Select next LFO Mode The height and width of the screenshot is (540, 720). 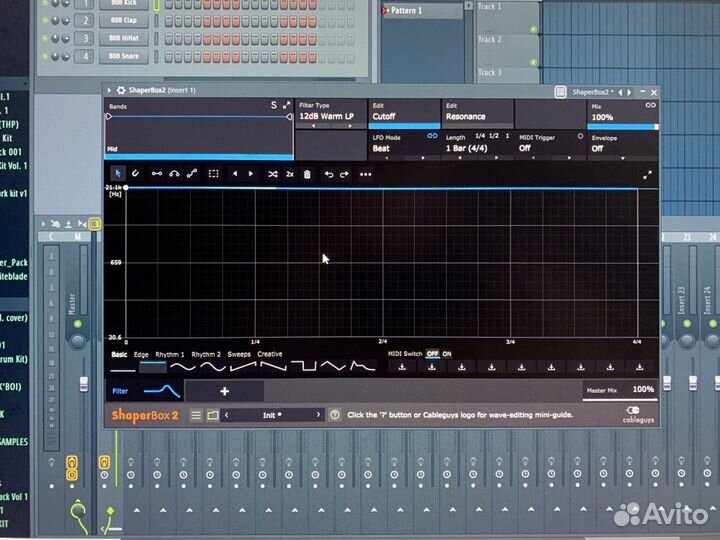(x=423, y=158)
